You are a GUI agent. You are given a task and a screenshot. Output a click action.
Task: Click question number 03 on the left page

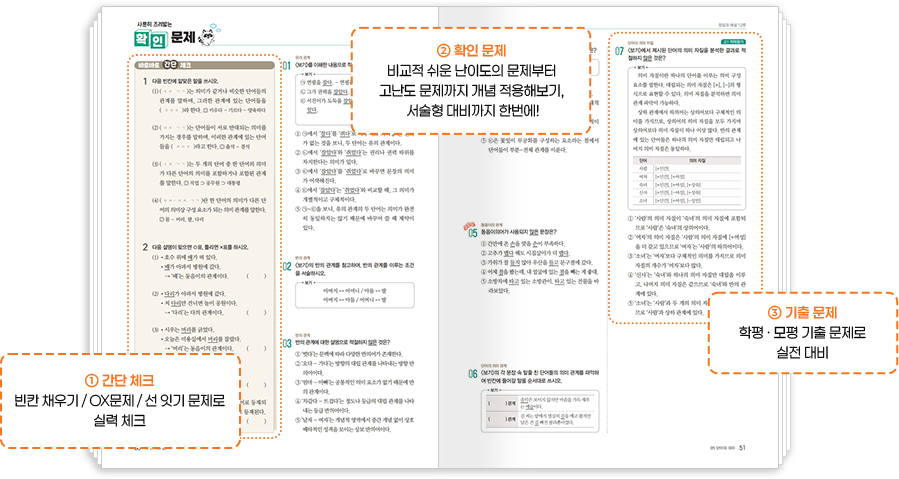tap(287, 344)
